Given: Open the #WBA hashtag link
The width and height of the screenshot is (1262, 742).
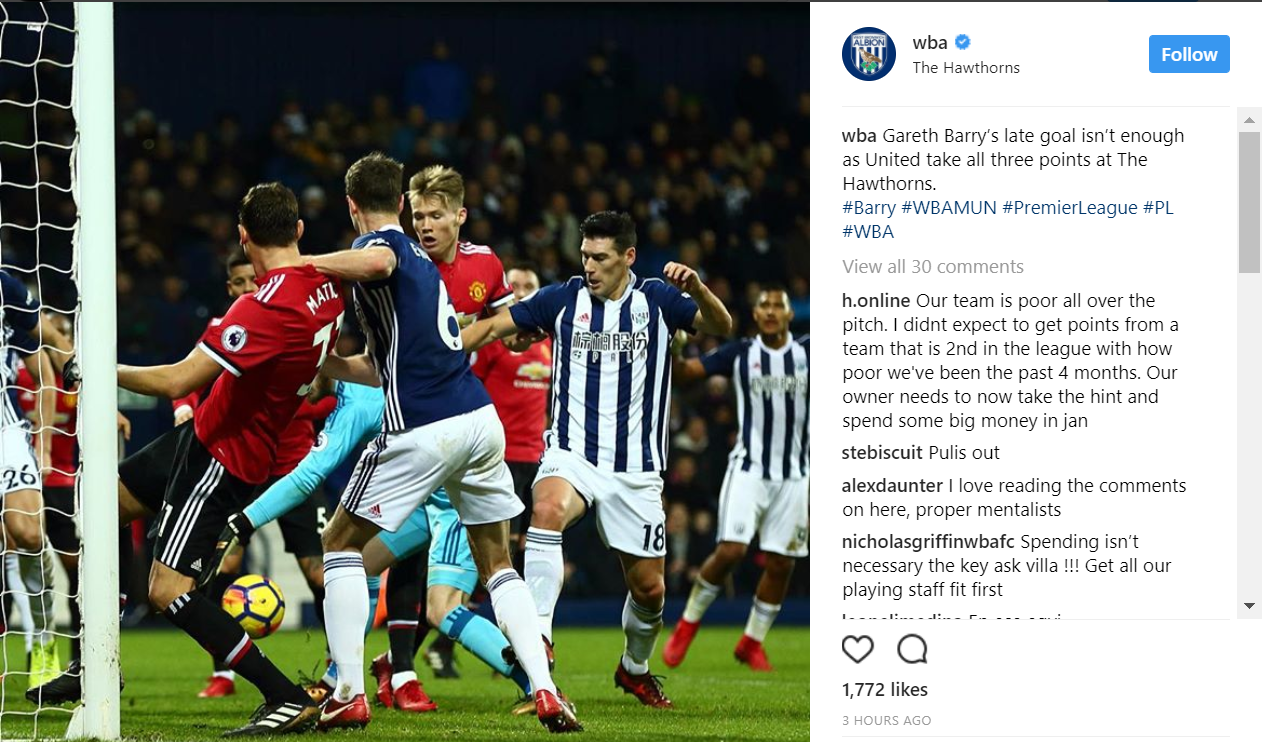Looking at the screenshot, I should point(868,232).
